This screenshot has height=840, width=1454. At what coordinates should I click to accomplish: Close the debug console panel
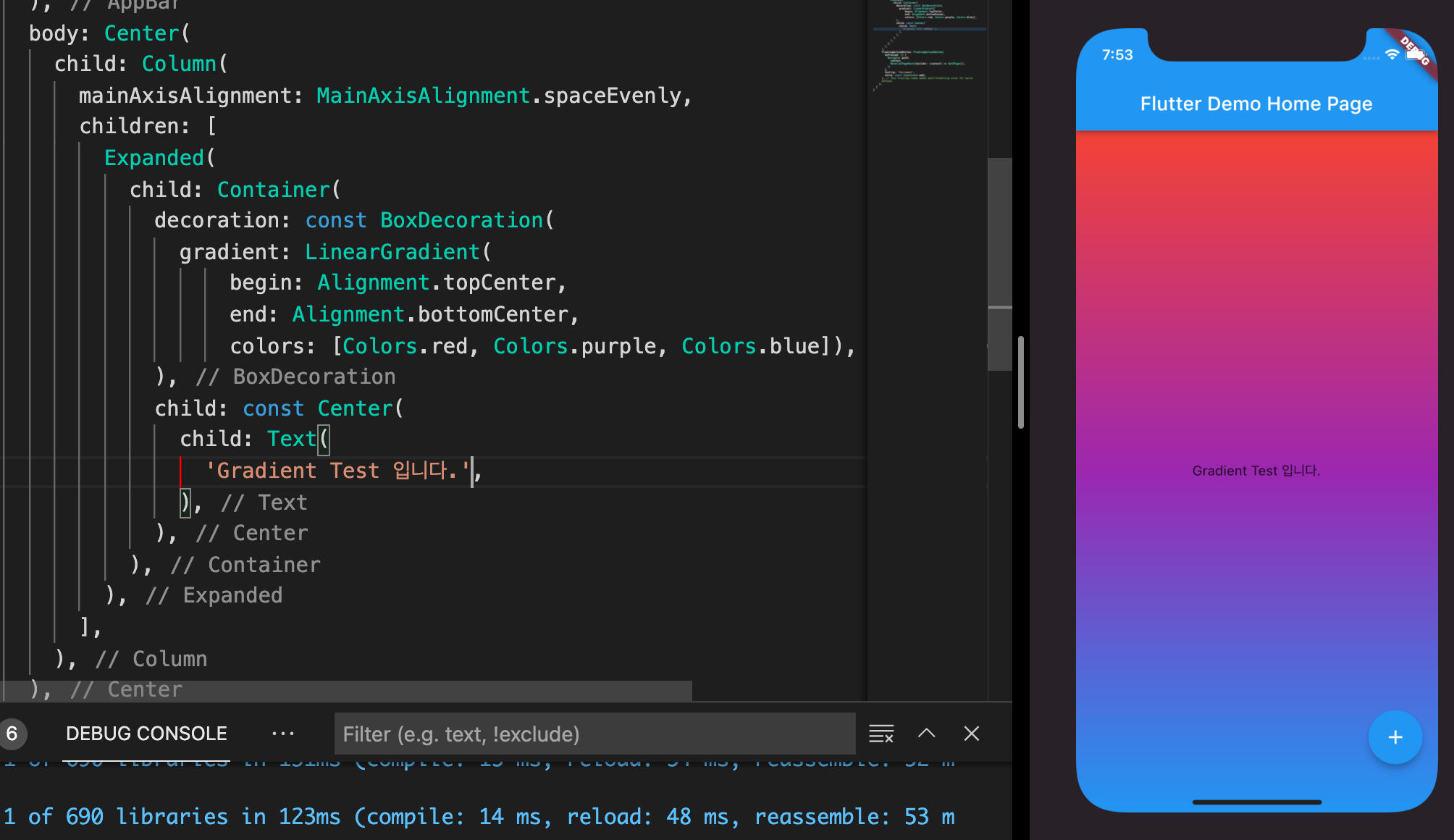[972, 734]
